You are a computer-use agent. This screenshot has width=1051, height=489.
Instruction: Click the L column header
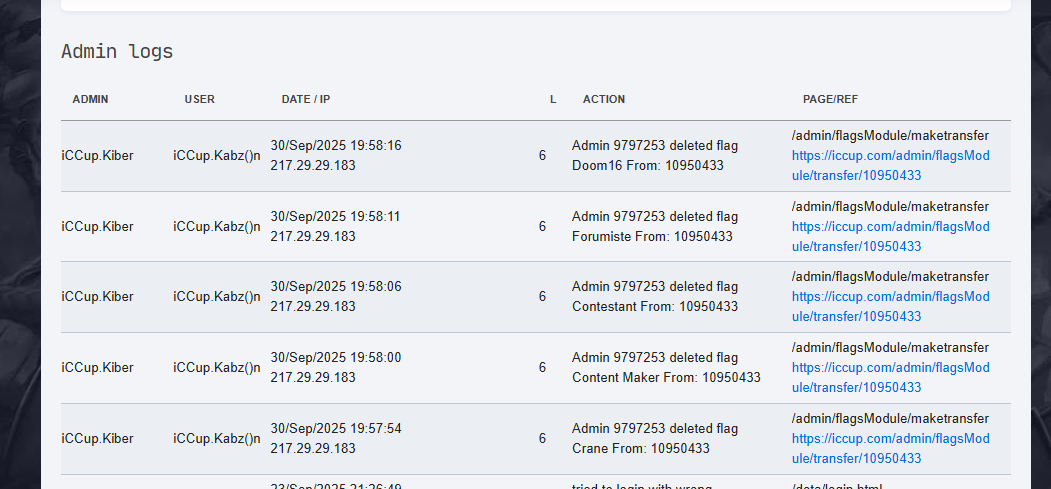553,99
